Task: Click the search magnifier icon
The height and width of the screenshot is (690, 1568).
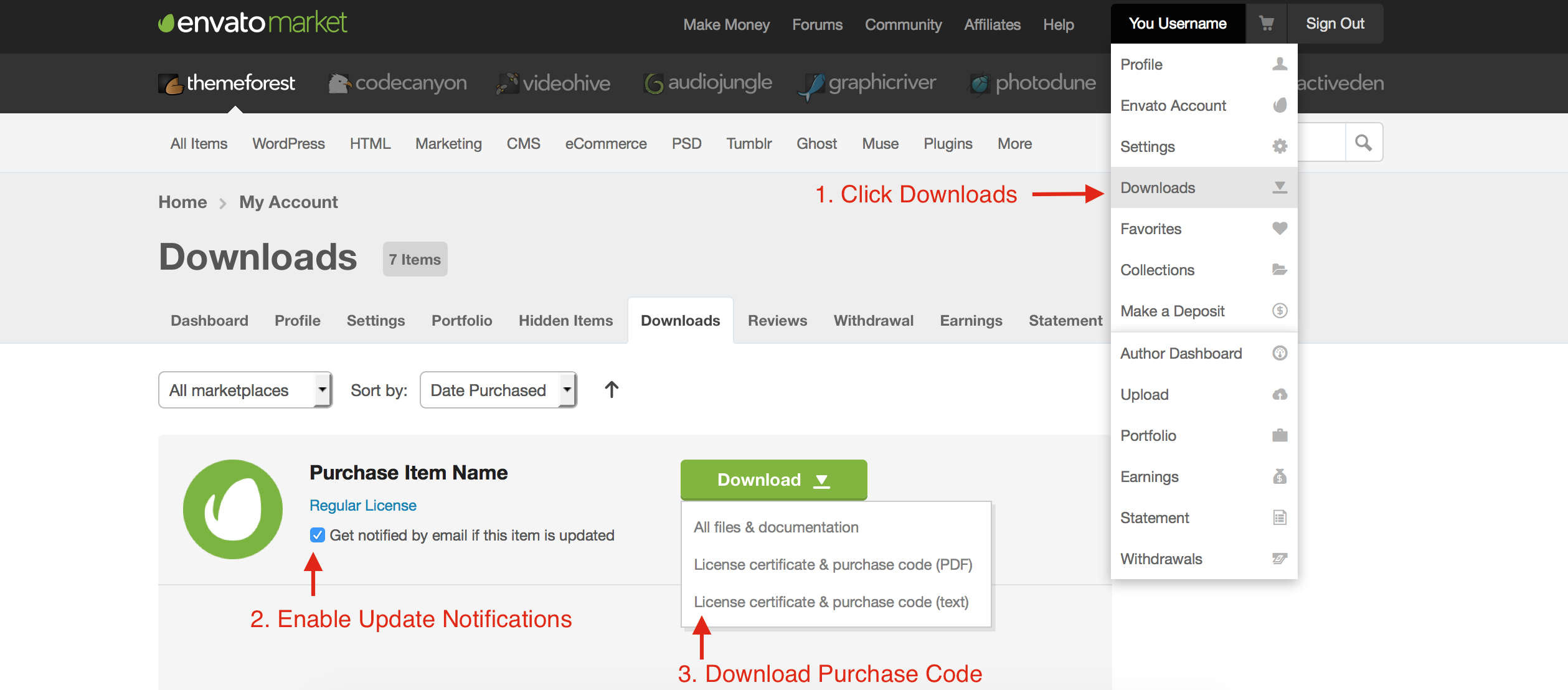Action: (1364, 143)
